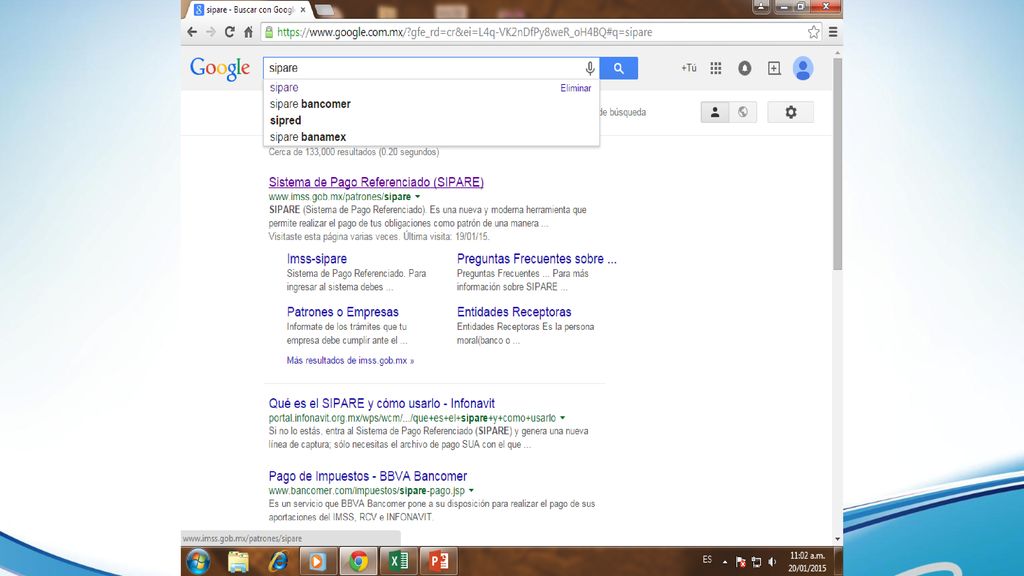The height and width of the screenshot is (576, 1024).
Task: Bookmark this page with the star
Action: (x=813, y=32)
